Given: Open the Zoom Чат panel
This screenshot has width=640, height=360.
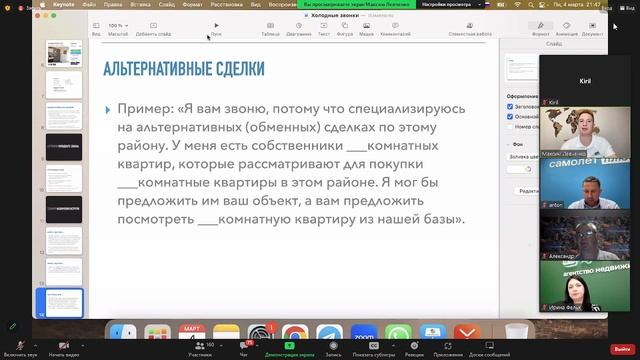Looking at the screenshot, I should [x=244, y=349].
